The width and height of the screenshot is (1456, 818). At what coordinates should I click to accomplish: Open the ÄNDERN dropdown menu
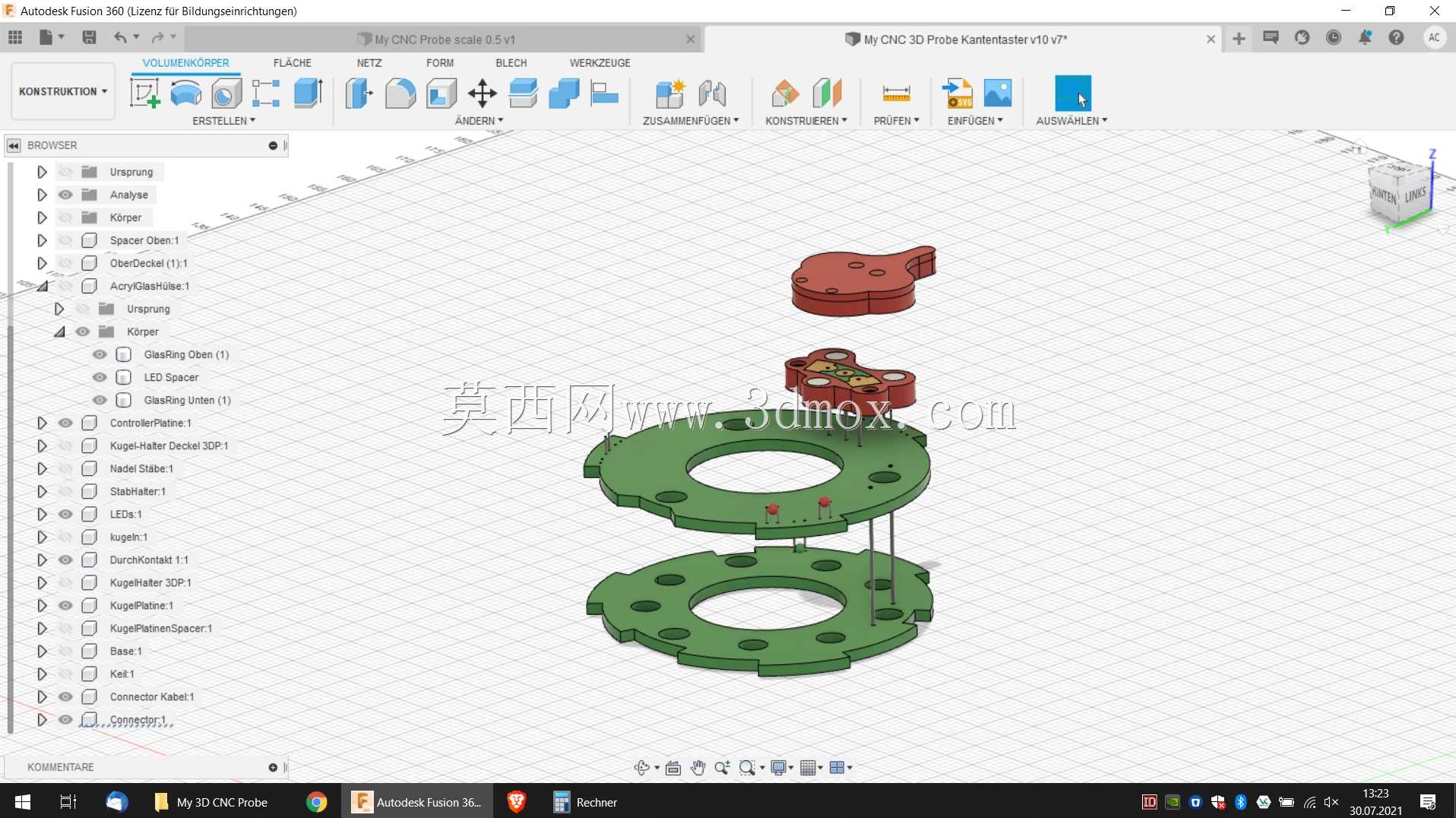(x=479, y=121)
